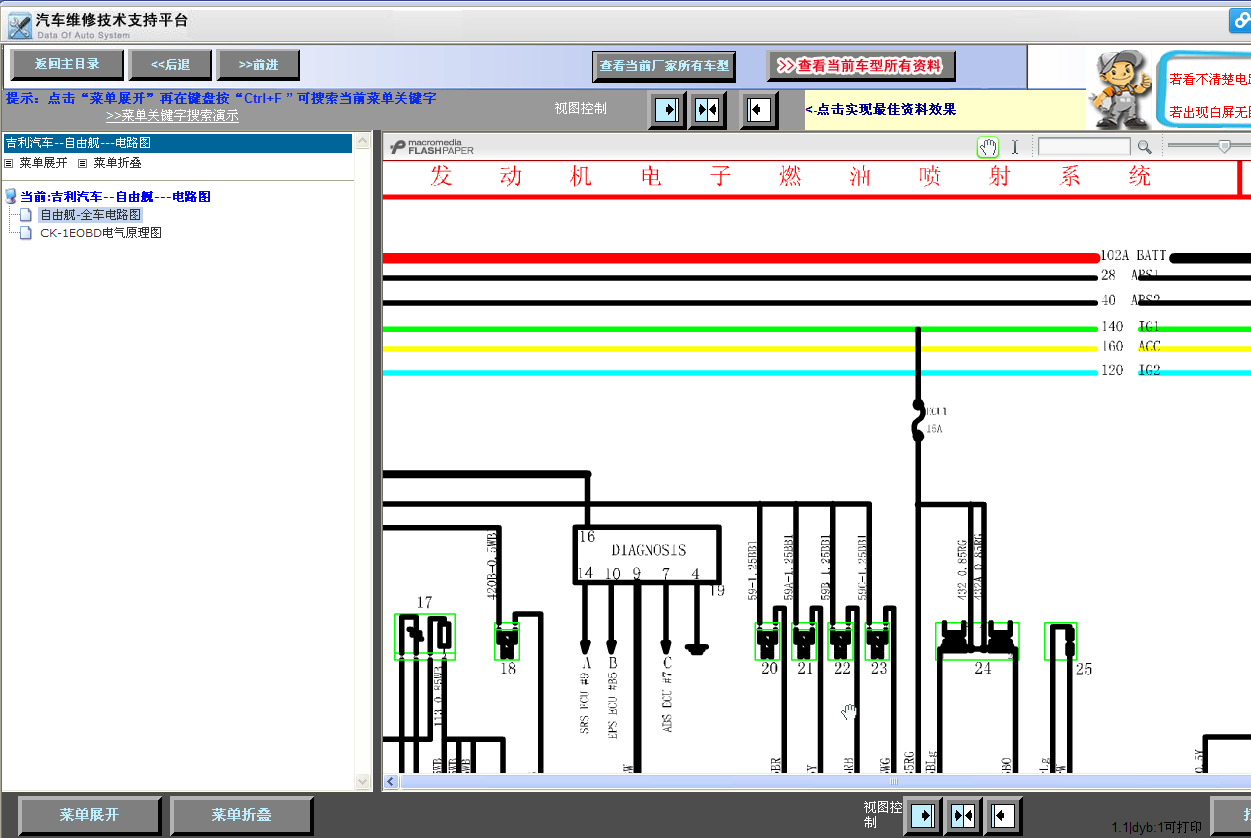This screenshot has height=838, width=1251.
Task: Select the FlashPaper text selection cursor tool
Action: 1014,148
